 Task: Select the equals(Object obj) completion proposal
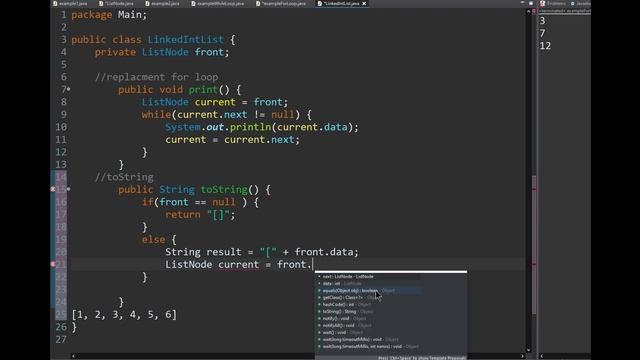[391, 291]
